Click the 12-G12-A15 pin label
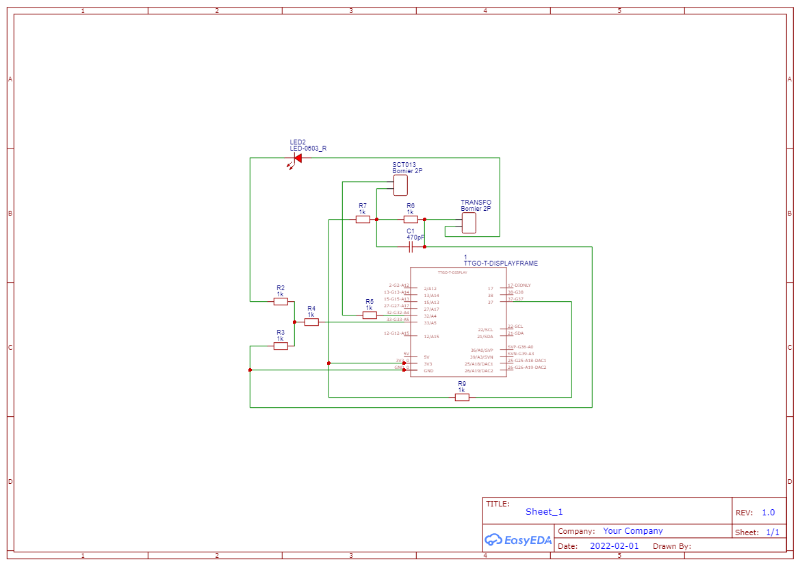The height and width of the screenshot is (566, 800). [396, 333]
